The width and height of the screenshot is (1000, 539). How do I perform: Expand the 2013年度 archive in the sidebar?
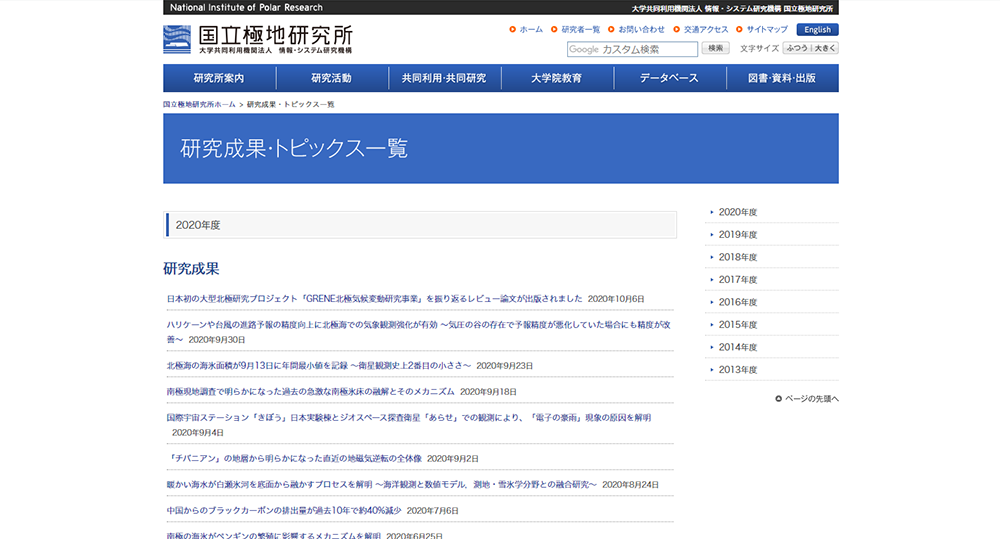[x=738, y=370]
